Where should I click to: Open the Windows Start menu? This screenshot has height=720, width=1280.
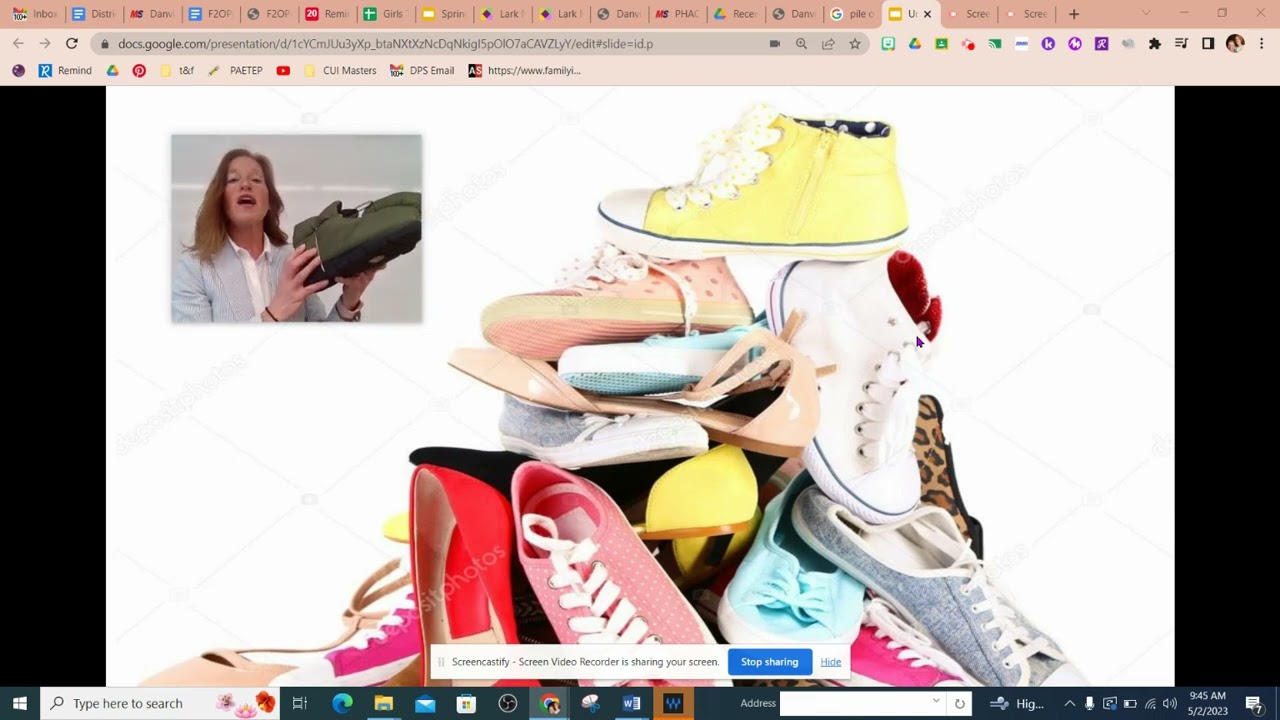pos(20,703)
